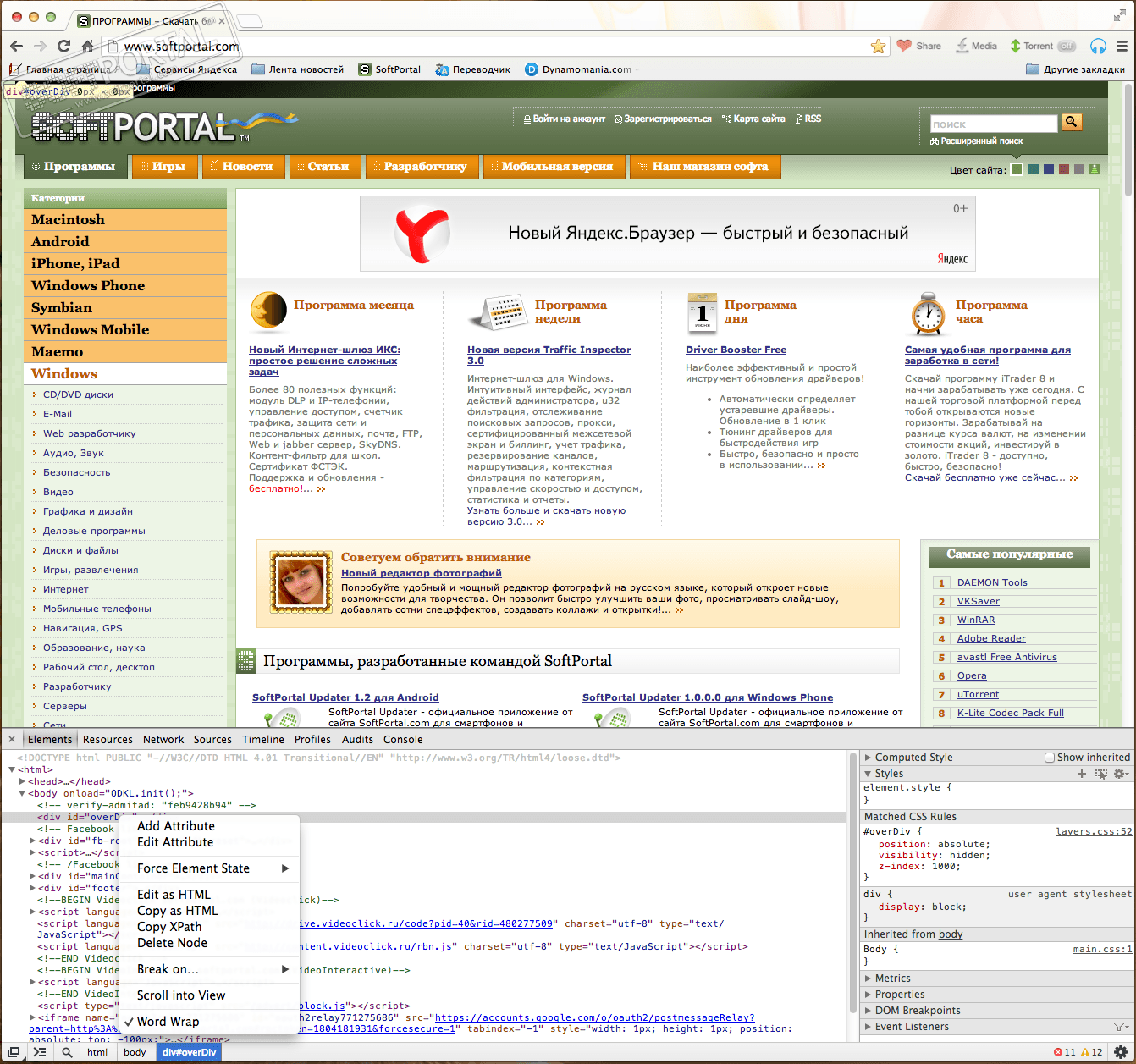Screen dimensions: 1136x1064
Task: Focus the address bar showing www.softportal.com
Action: pyautogui.click(x=495, y=46)
